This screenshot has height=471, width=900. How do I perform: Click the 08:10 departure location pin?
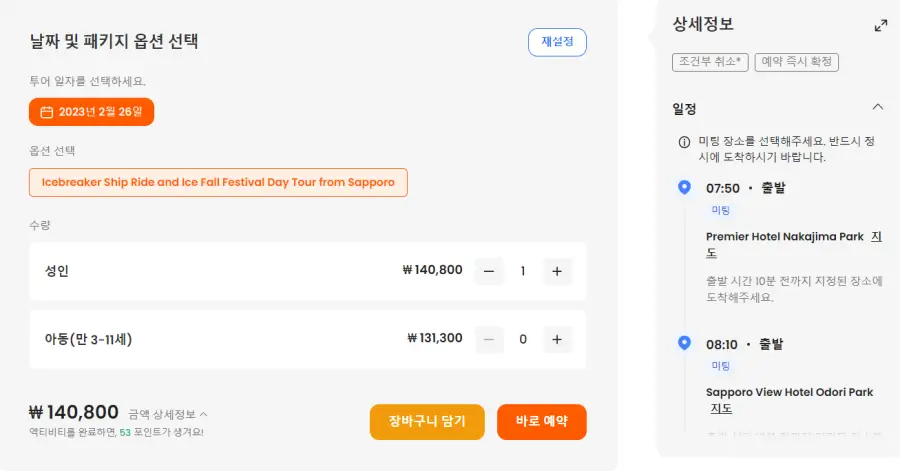684,343
